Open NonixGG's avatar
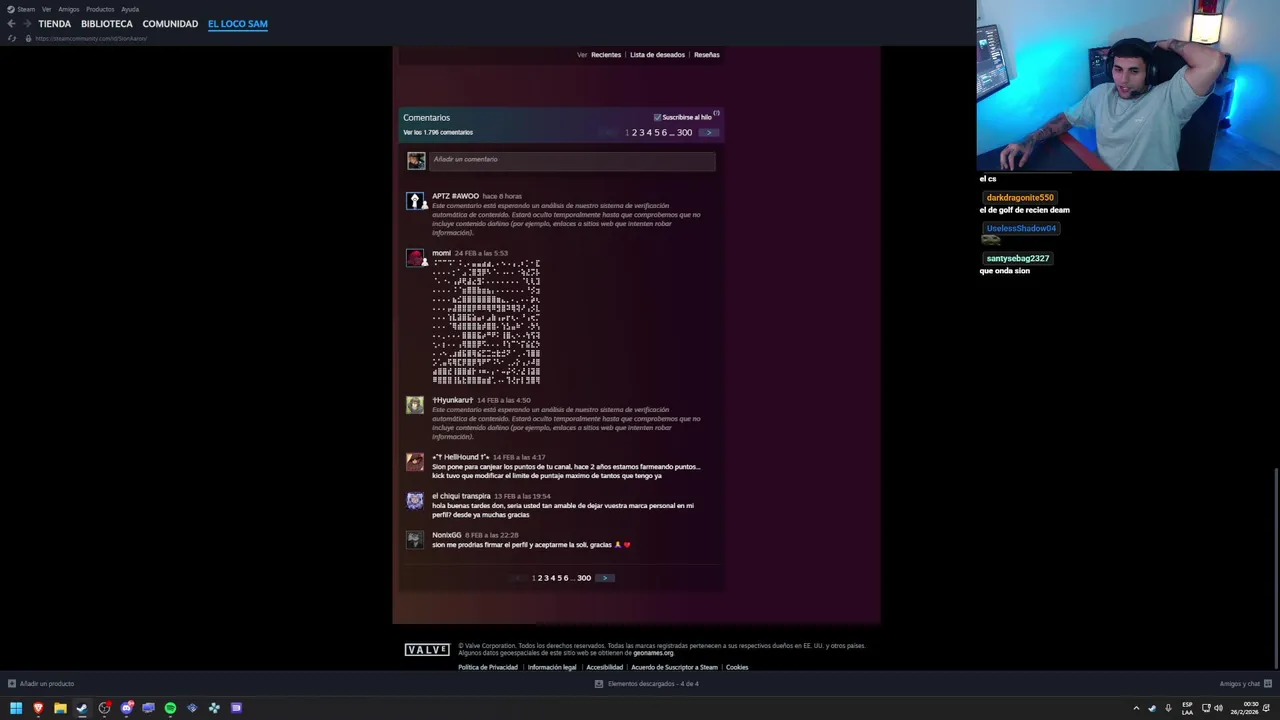The image size is (1280, 720). coord(415,540)
